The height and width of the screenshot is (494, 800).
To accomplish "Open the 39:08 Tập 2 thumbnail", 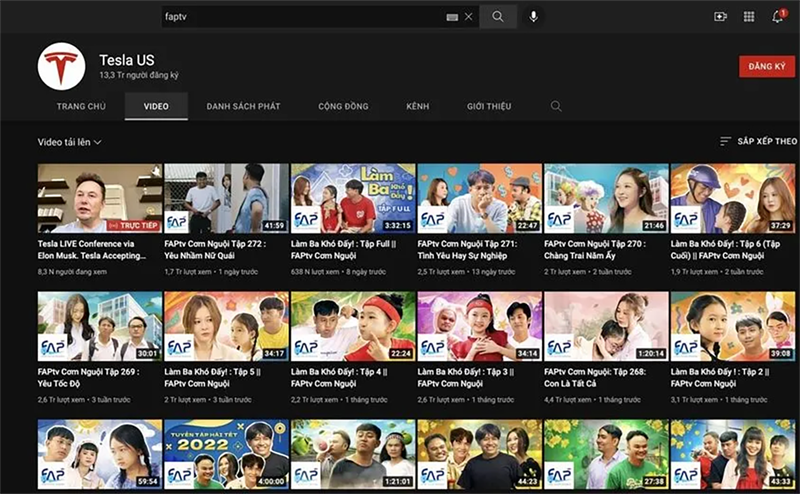I will pos(733,326).
